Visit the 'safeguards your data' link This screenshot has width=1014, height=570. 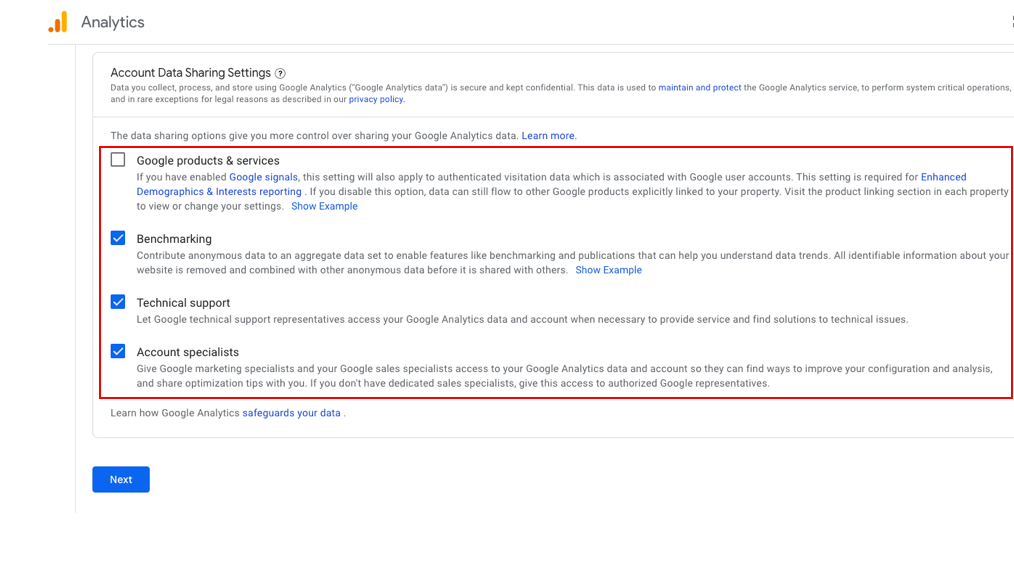click(291, 413)
